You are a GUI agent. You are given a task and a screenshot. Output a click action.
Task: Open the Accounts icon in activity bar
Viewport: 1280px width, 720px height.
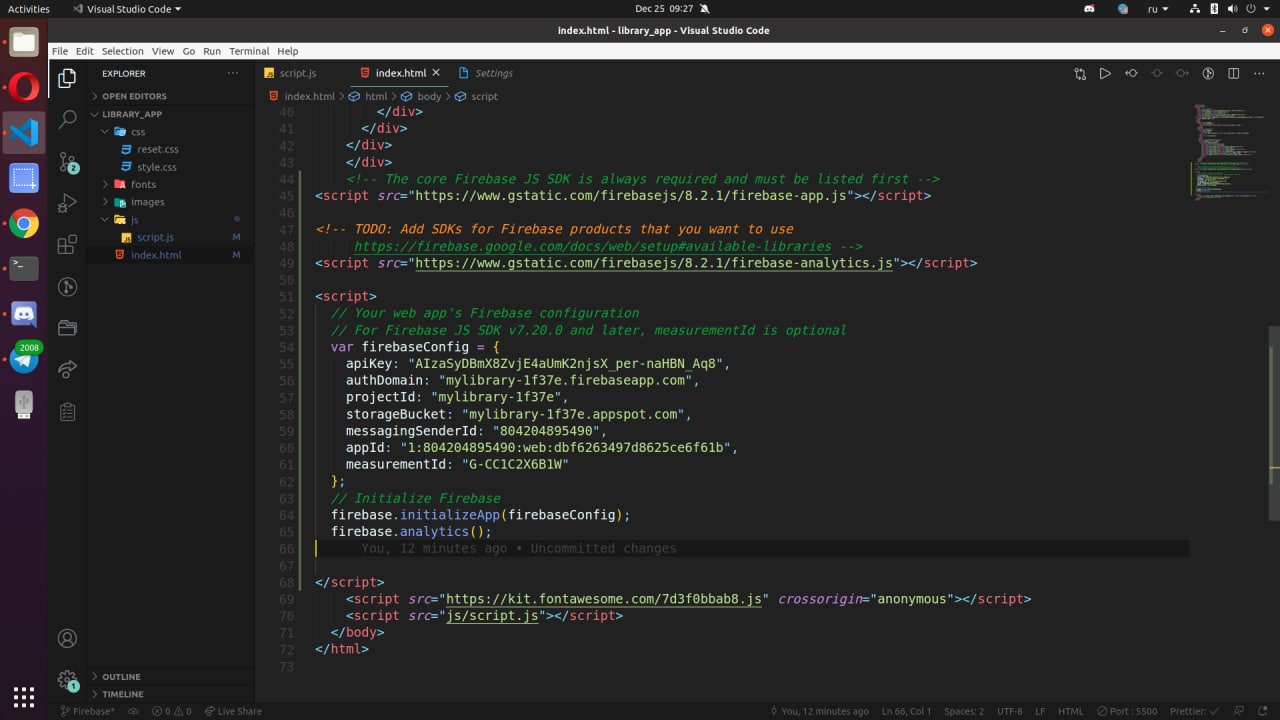point(67,638)
